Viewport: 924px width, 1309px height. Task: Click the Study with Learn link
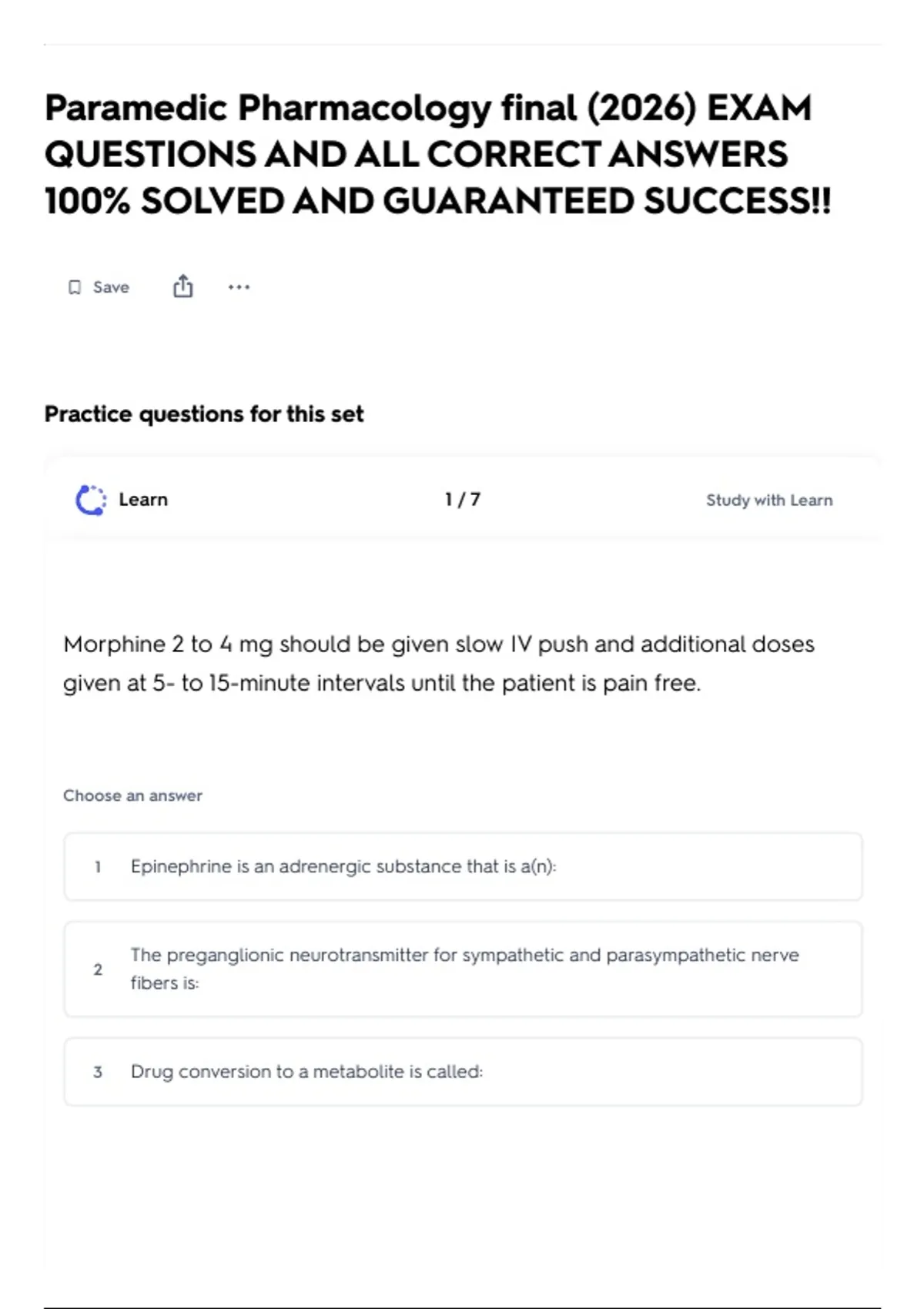(769, 500)
